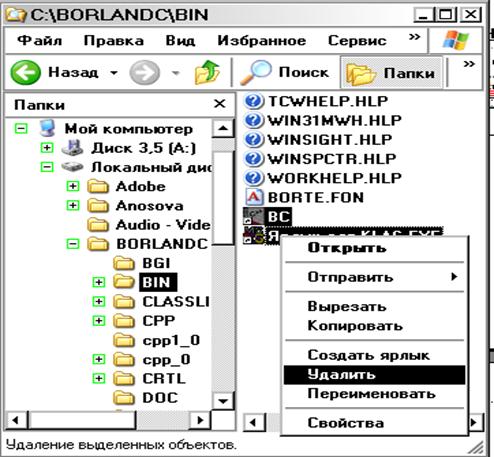494x457 pixels.
Task: Go up one folder level
Action: click(207, 72)
